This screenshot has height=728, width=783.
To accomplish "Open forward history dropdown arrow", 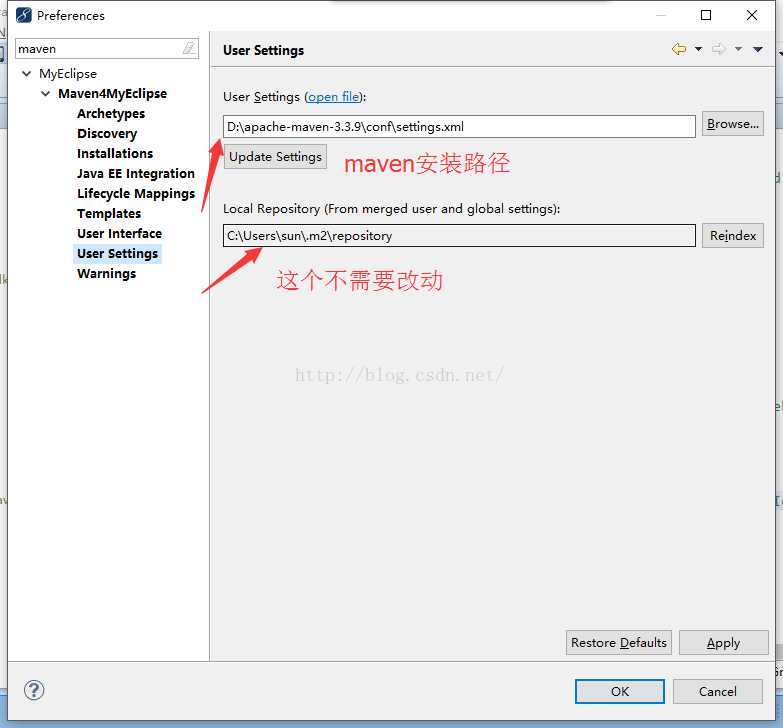I will (x=738, y=49).
